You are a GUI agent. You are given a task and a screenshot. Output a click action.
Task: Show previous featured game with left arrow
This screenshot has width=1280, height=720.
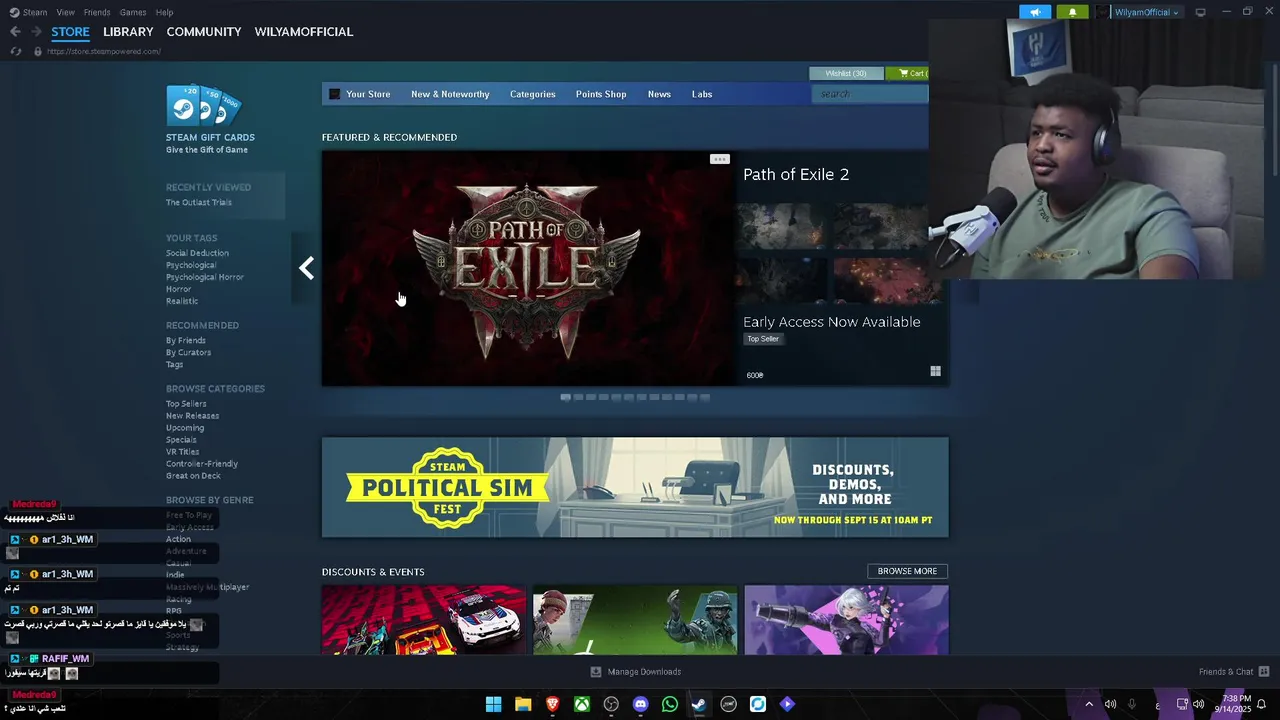click(x=306, y=268)
